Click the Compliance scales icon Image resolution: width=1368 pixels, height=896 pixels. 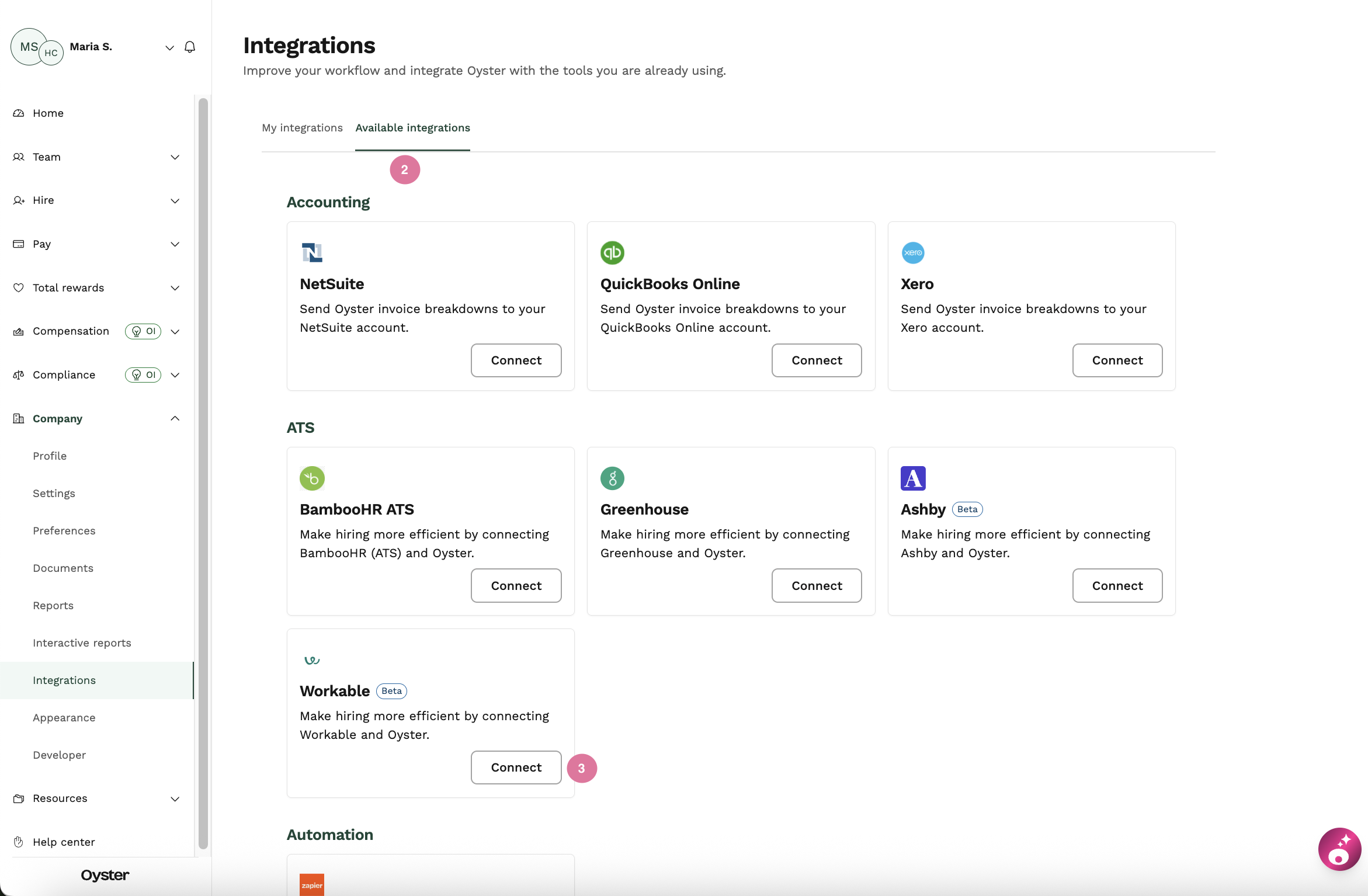tap(19, 375)
